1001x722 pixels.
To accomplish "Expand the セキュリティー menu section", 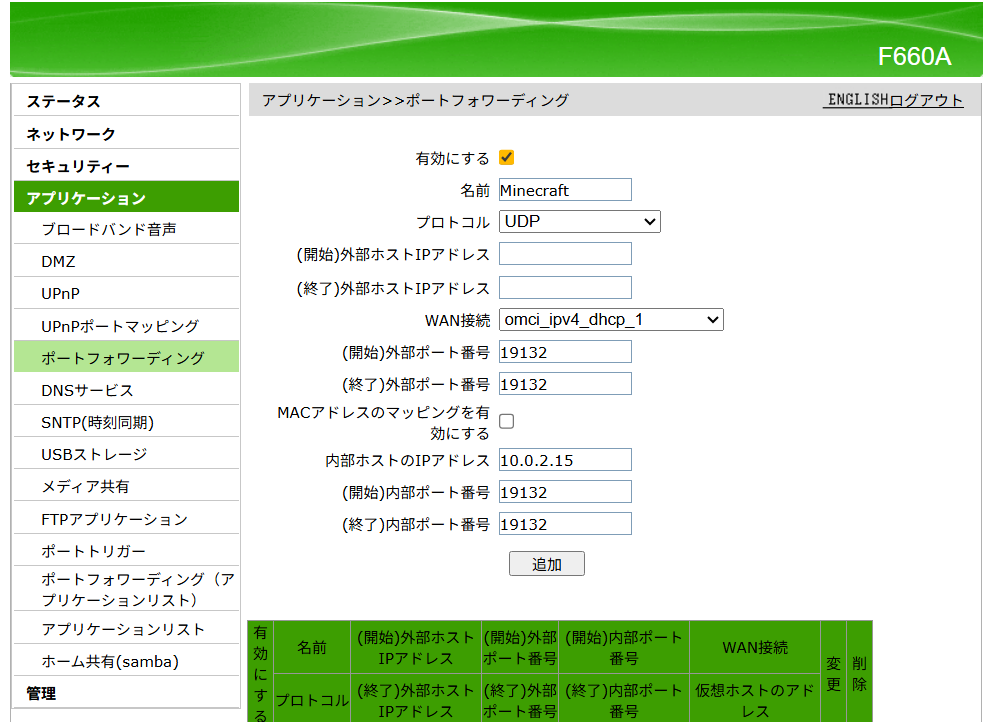I will click(78, 166).
